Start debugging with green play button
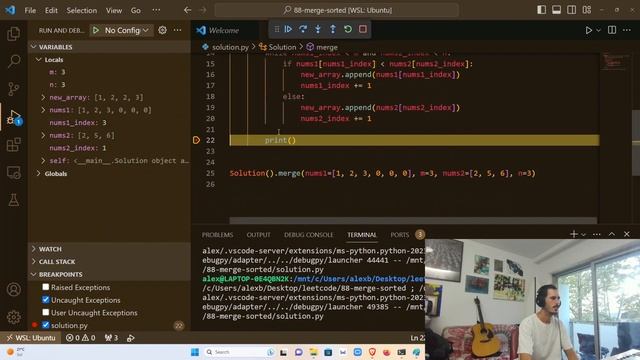 coord(96,30)
